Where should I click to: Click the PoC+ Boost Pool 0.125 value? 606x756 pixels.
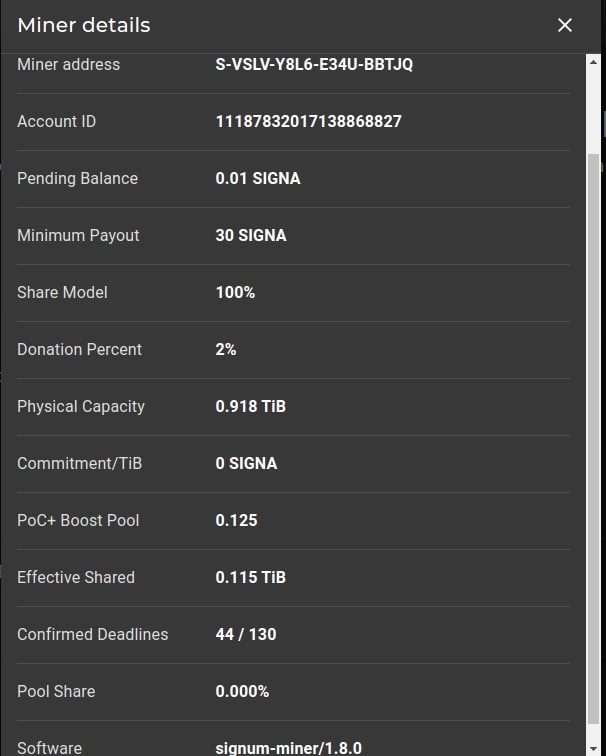(x=237, y=521)
